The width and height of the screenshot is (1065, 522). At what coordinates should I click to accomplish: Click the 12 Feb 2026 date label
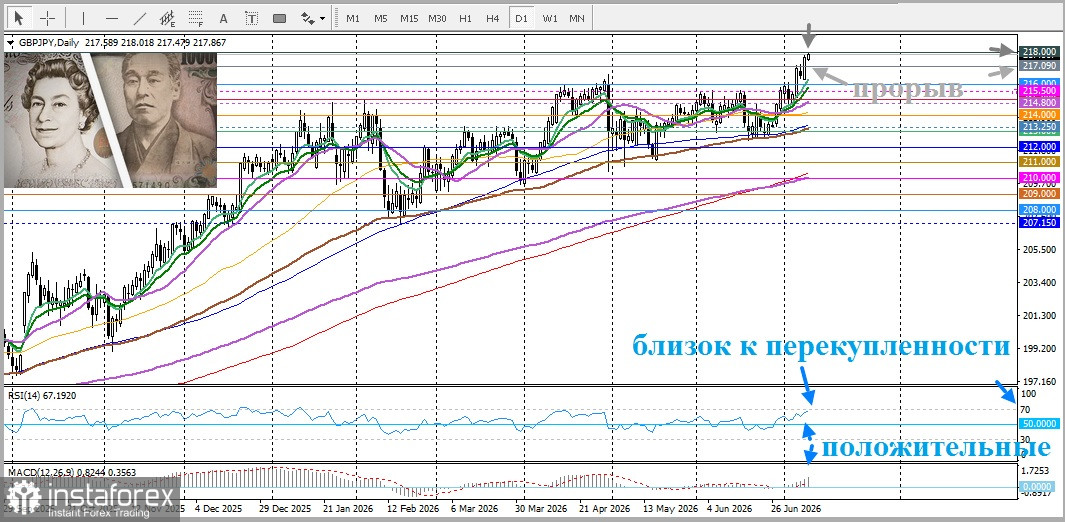coord(414,508)
